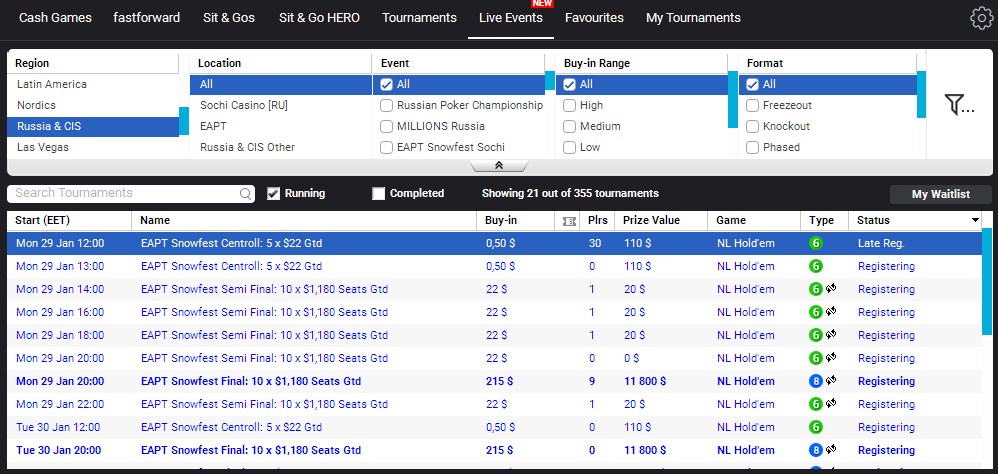Select the Las Vegas region
The height and width of the screenshot is (474, 998).
93,147
